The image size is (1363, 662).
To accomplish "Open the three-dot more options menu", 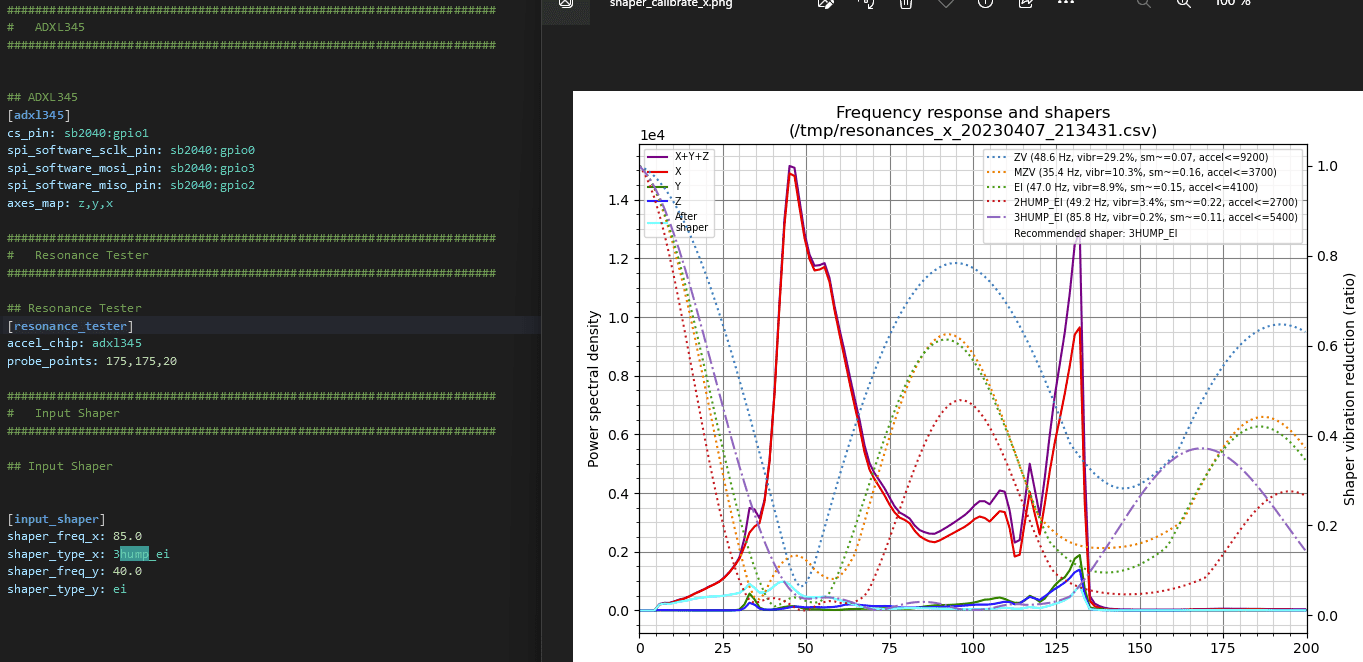I will (1066, 3).
